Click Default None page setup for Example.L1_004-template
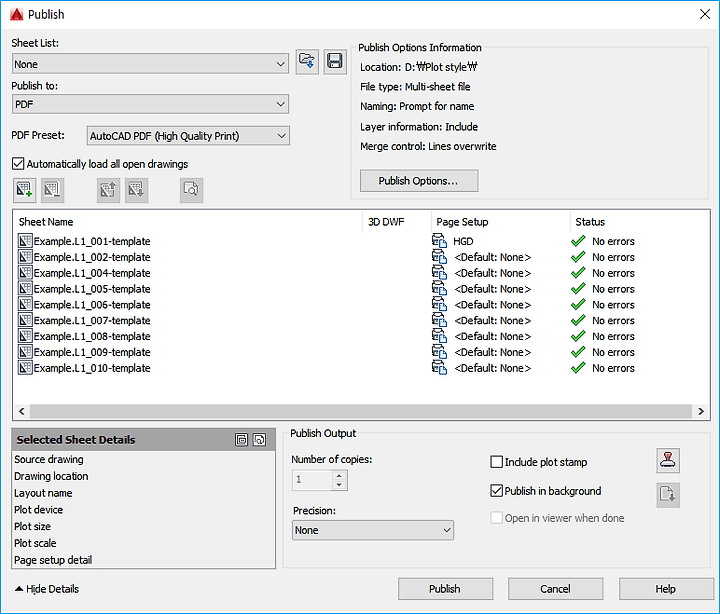Screen dimensions: 720x614 click(x=493, y=273)
